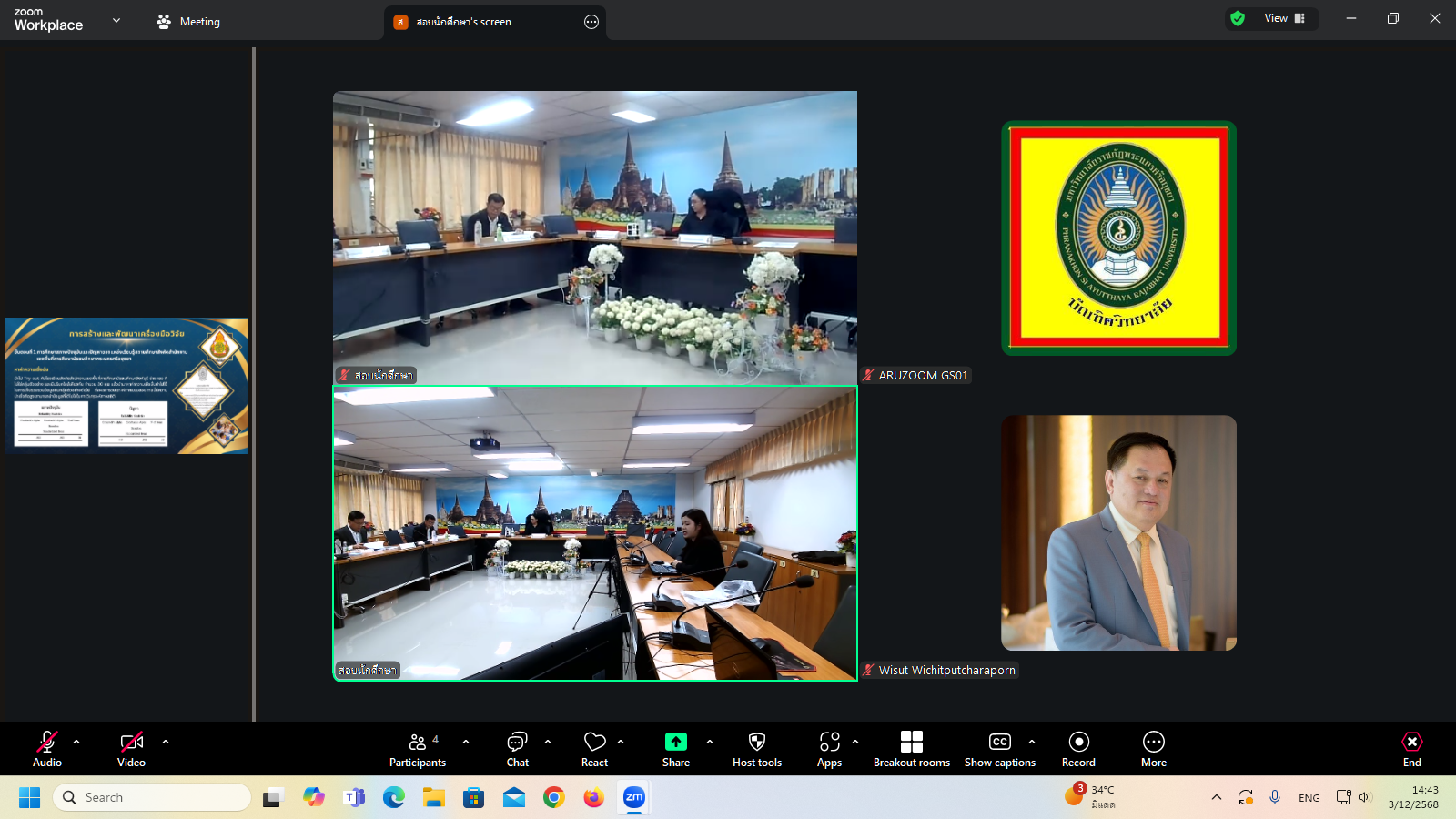Turn on camera with Video button
Viewport: 1456px width, 819px height.
pyautogui.click(x=131, y=749)
